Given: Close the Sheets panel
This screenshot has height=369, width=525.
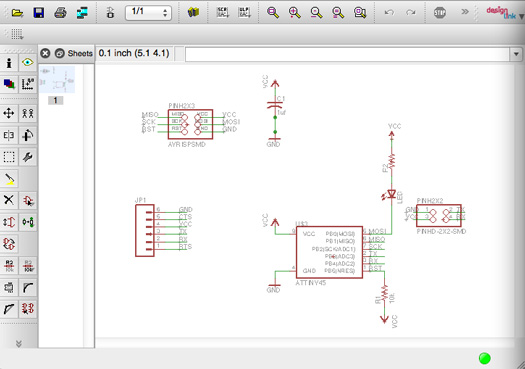Looking at the screenshot, I should 45,53.
